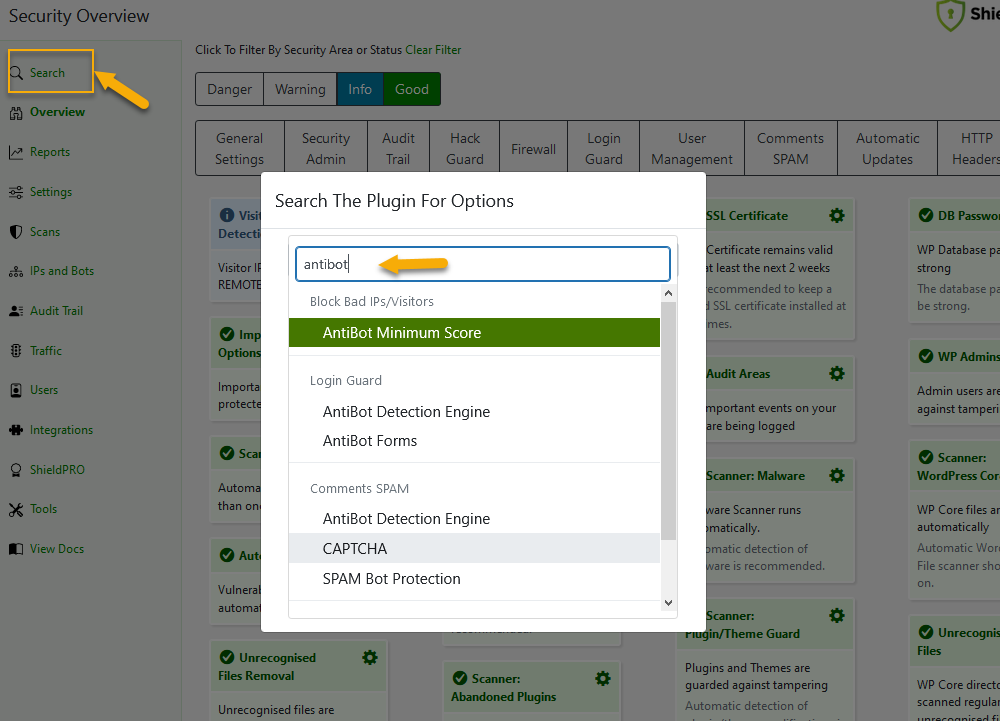Choose AntiBot Forms result
1000x721 pixels.
click(474, 441)
